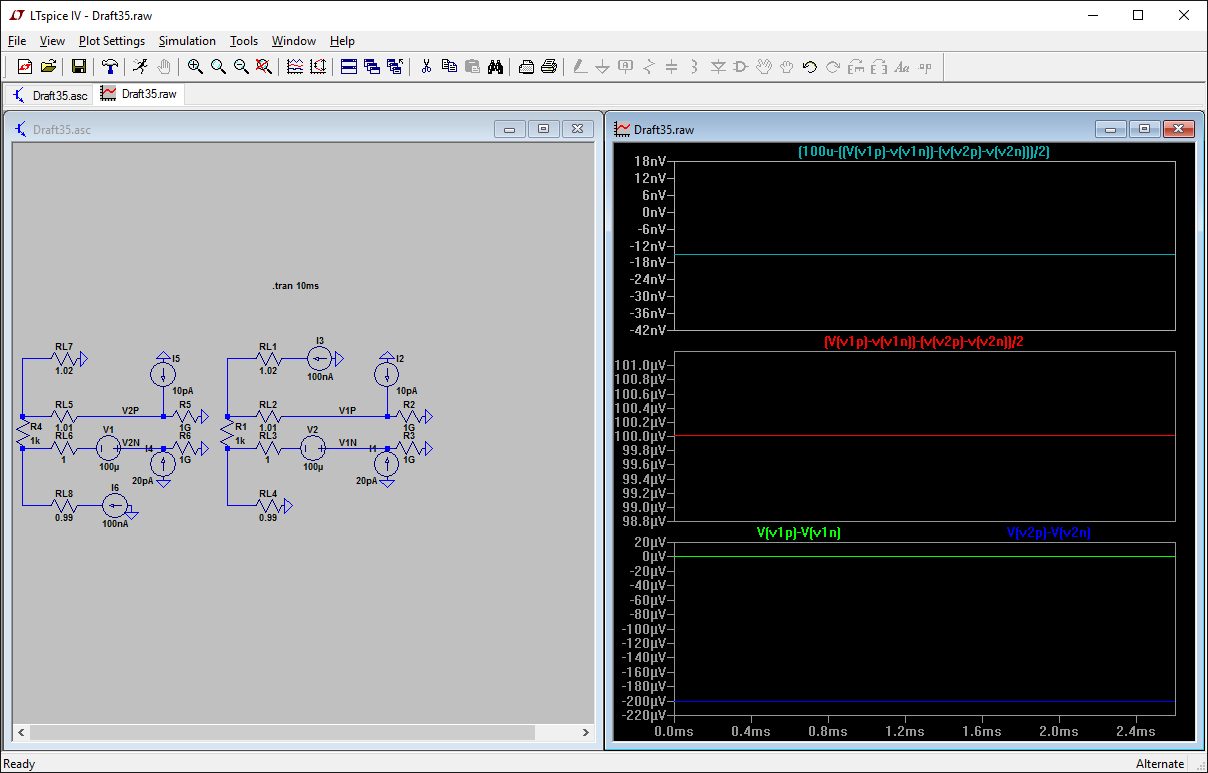The width and height of the screenshot is (1208, 773).
Task: Click the Find binoculars icon
Action: pyautogui.click(x=495, y=67)
